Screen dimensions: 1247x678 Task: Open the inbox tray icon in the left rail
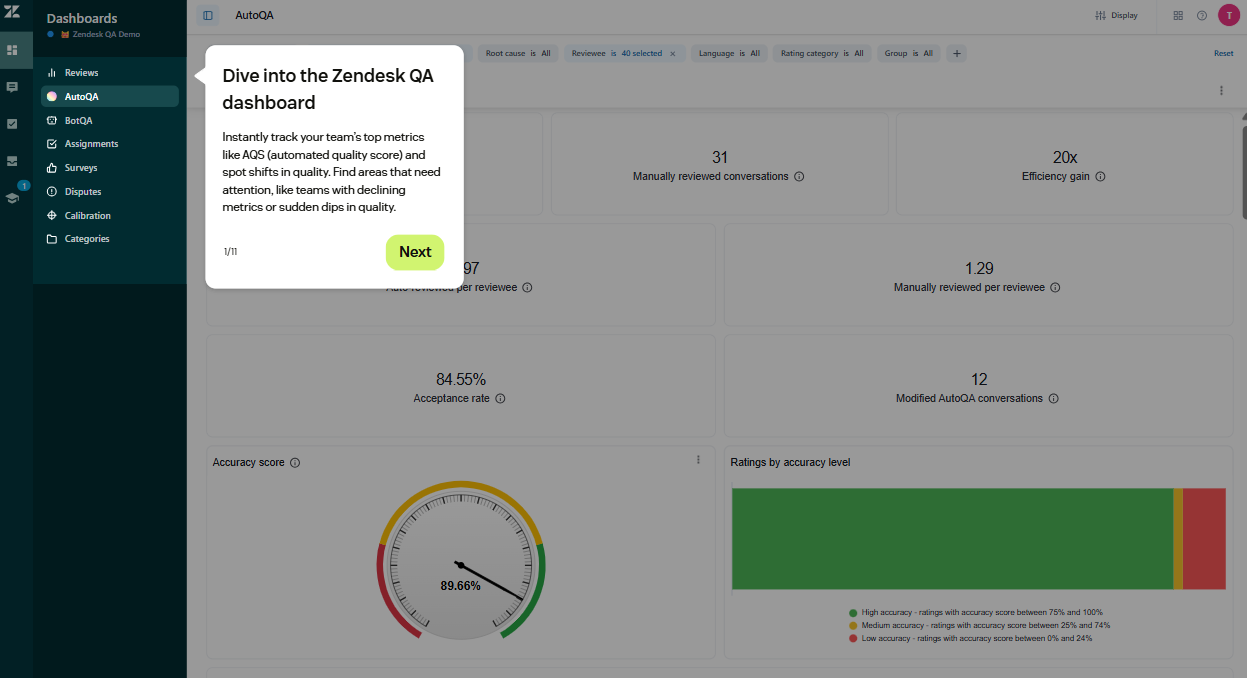coord(12,160)
